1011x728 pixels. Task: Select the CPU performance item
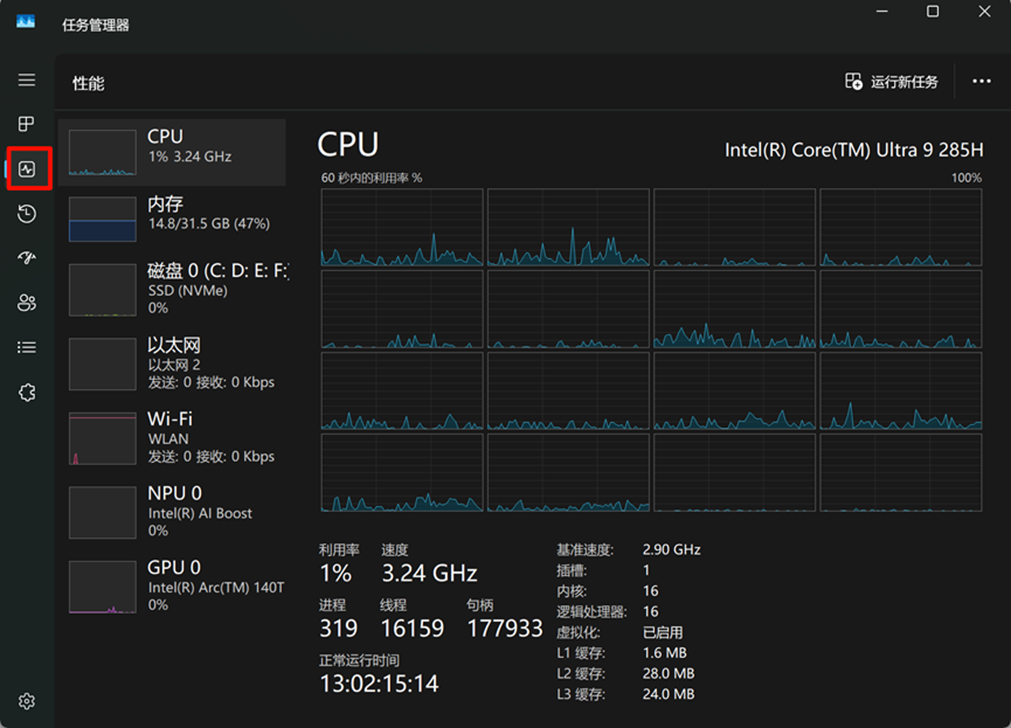click(172, 152)
